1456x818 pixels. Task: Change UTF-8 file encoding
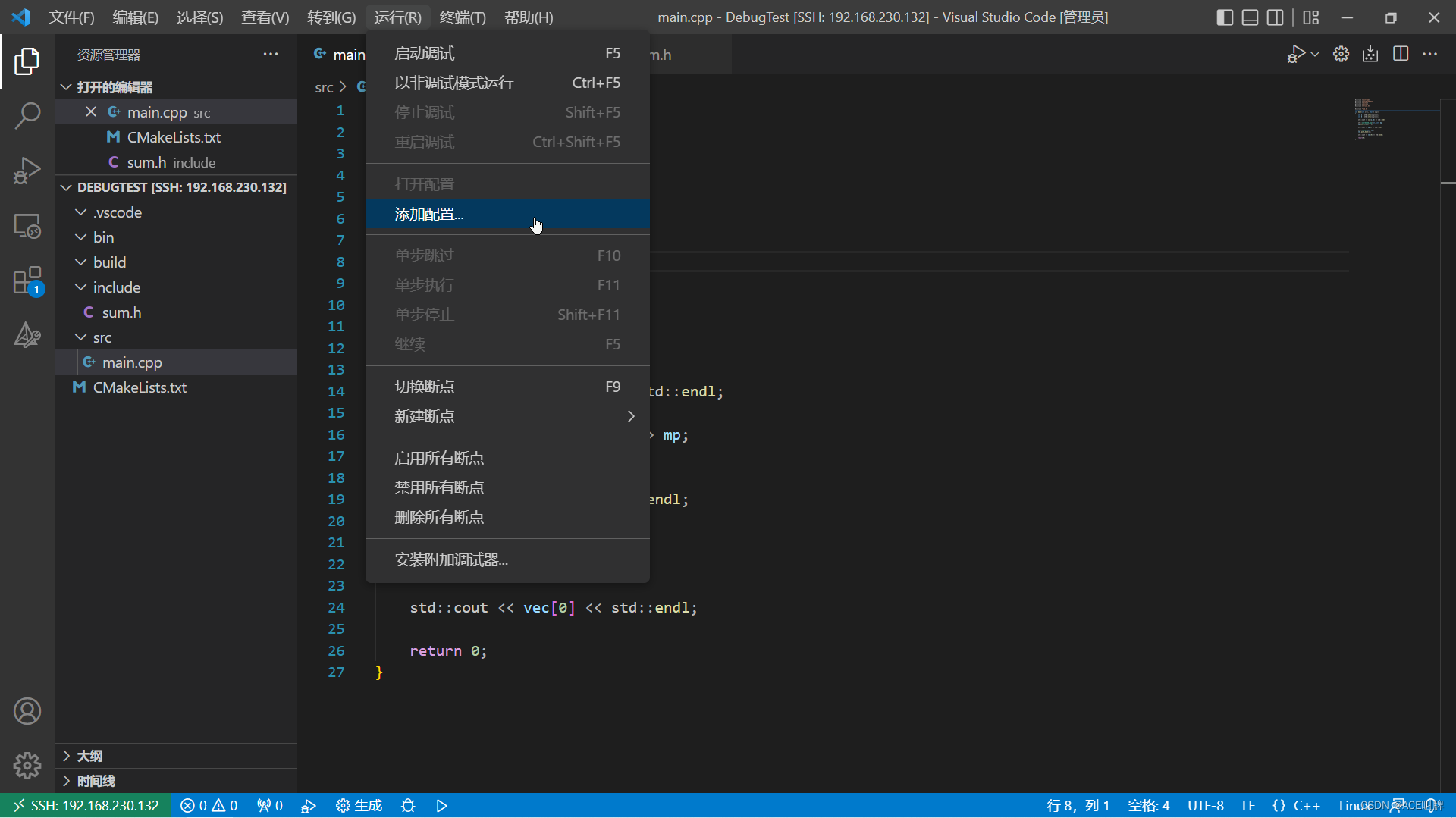pos(1205,805)
